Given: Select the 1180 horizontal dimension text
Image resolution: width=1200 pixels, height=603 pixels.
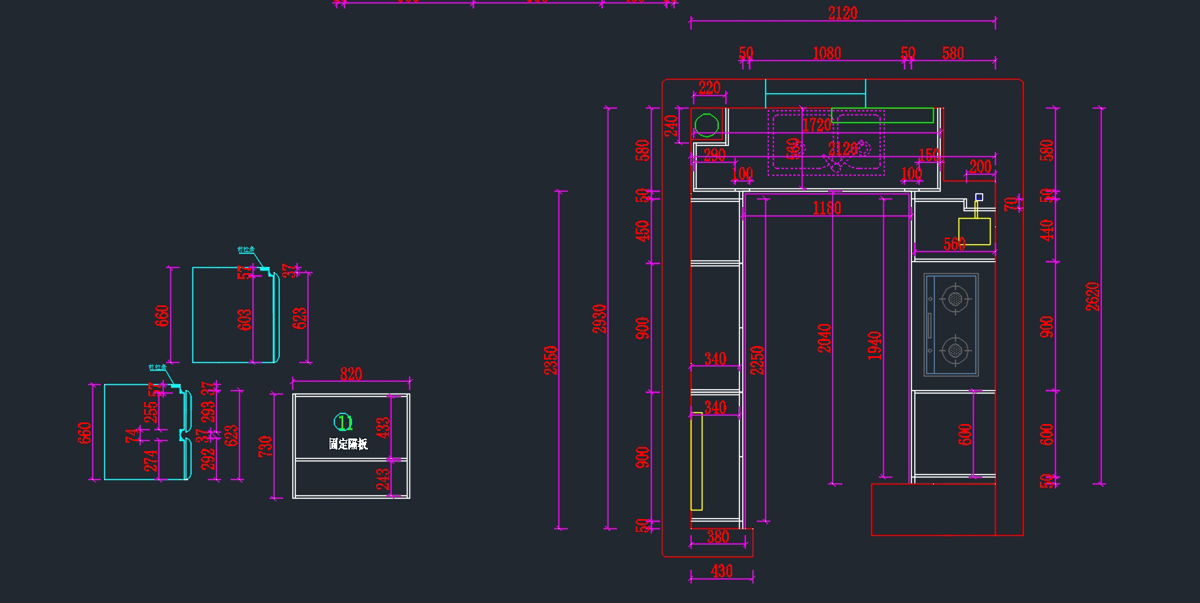Looking at the screenshot, I should pyautogui.click(x=826, y=208).
